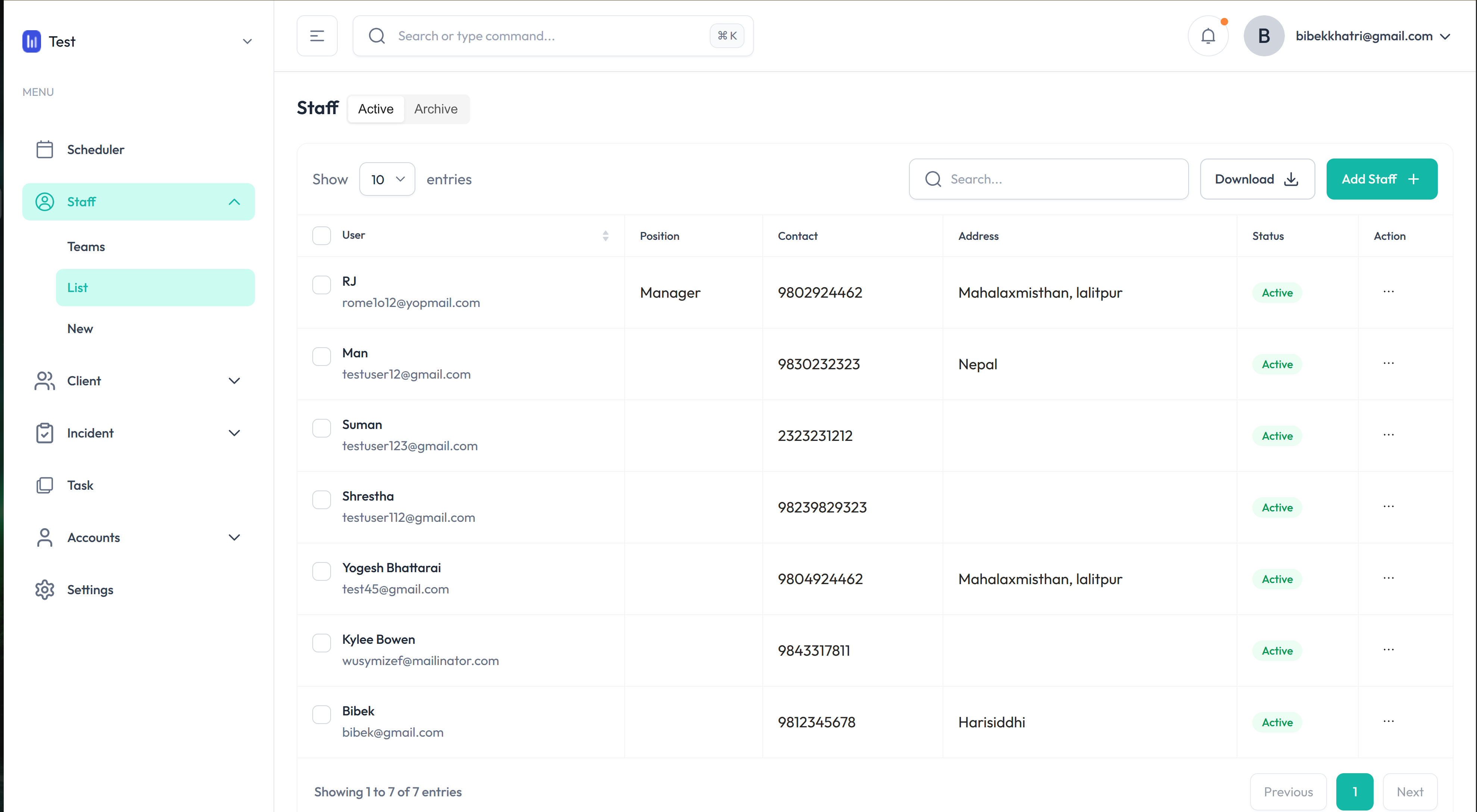Open the Scheduler calendar icon

click(x=45, y=150)
